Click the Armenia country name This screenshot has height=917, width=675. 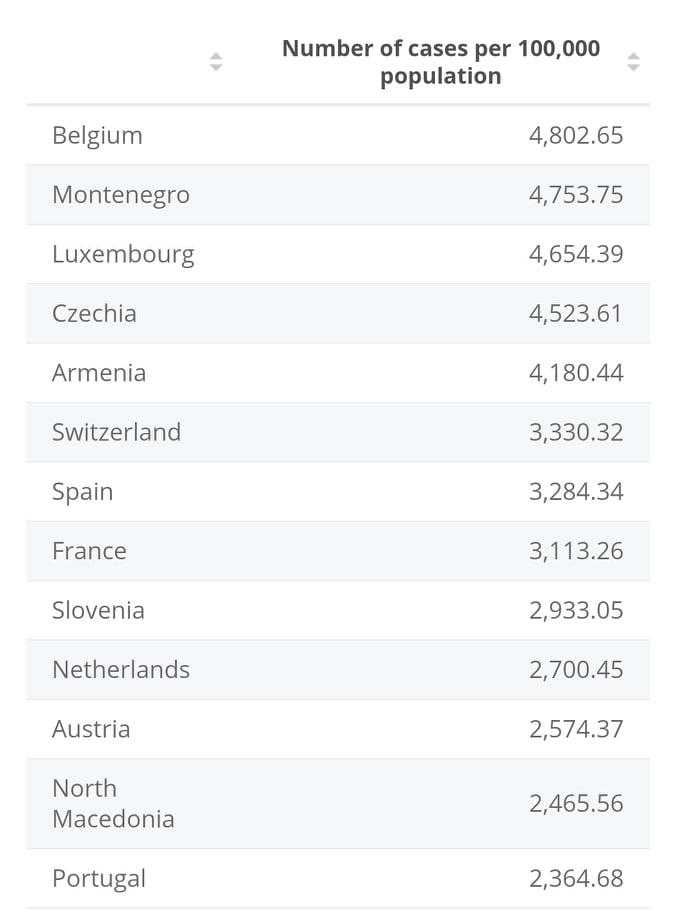(99, 373)
